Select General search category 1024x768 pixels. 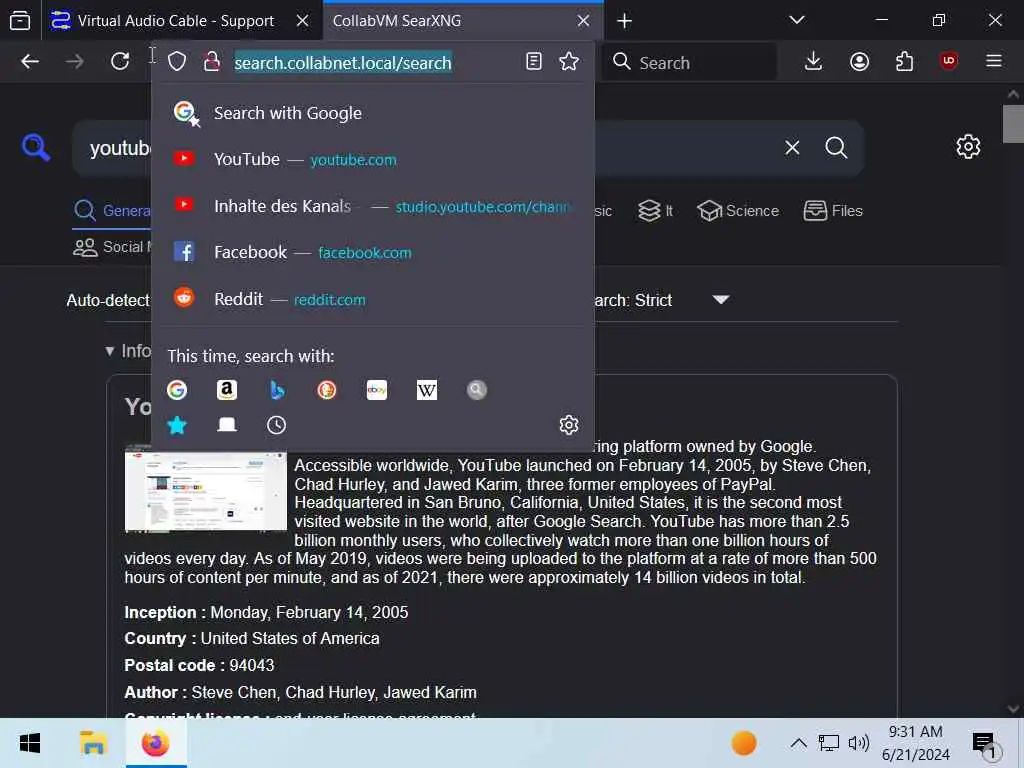(112, 211)
